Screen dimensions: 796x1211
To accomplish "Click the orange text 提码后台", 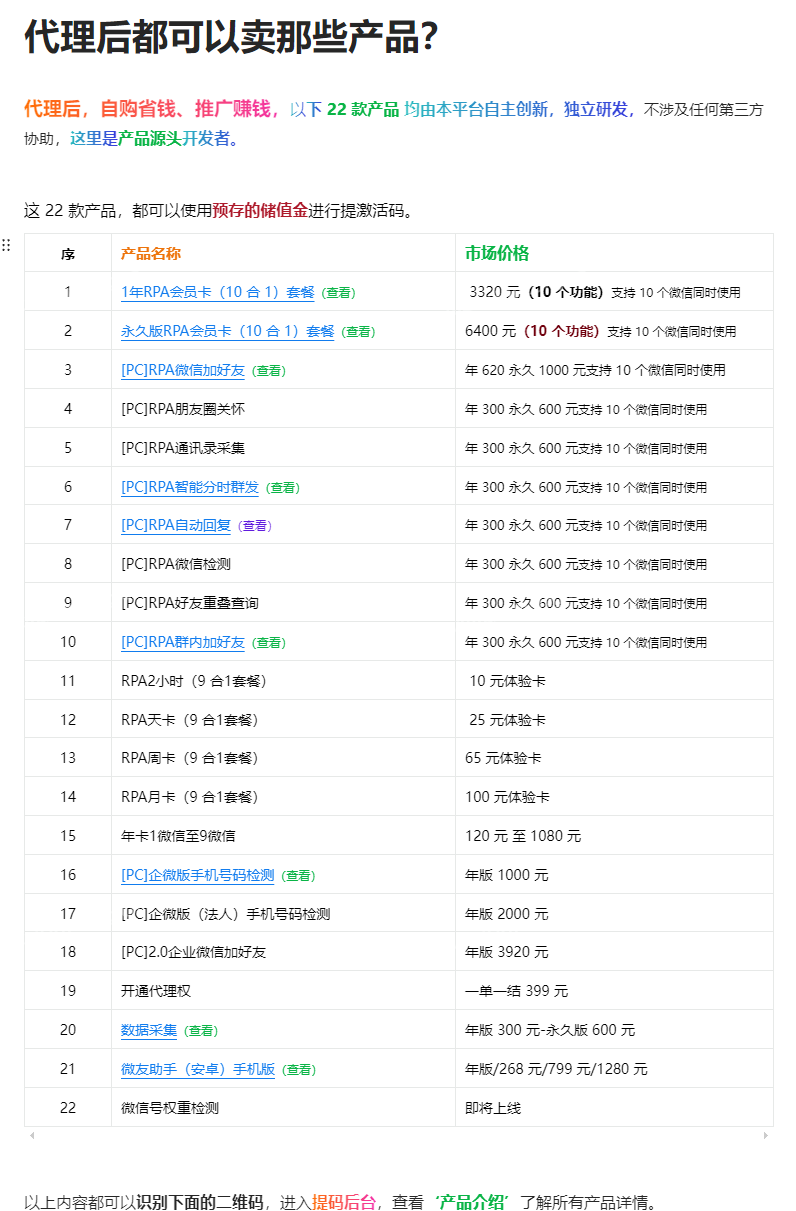I will 344,1202.
